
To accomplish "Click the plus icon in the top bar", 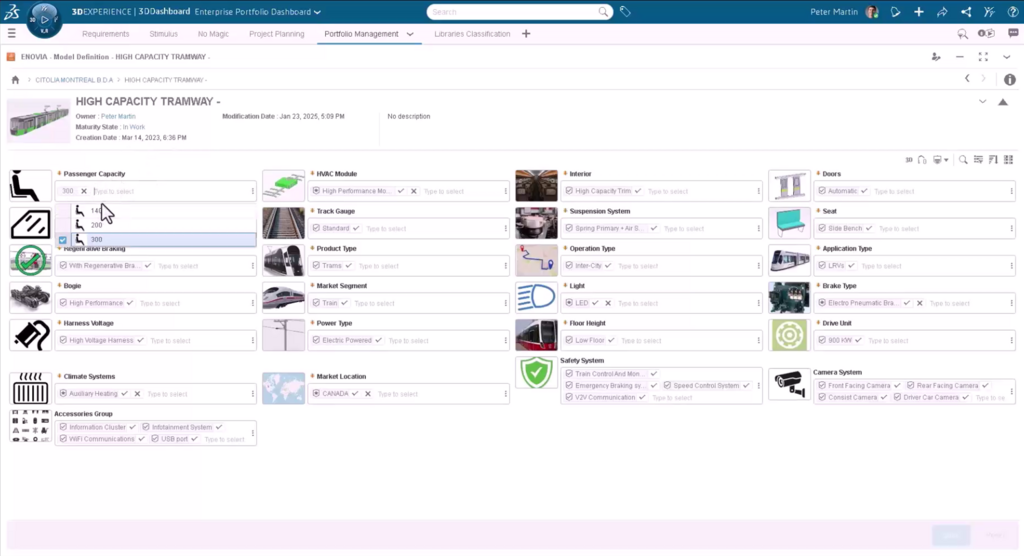I will (919, 12).
